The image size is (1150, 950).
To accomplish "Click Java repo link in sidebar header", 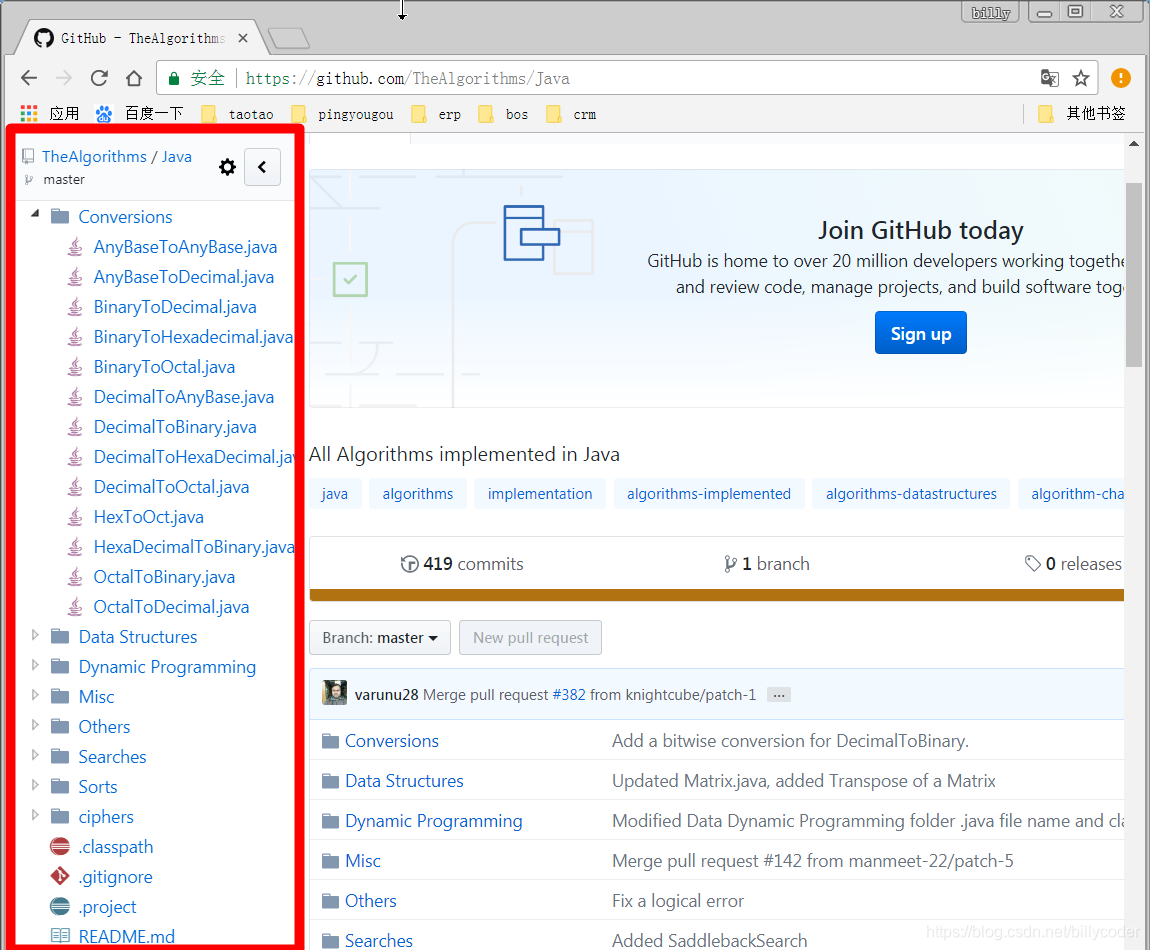I will click(177, 156).
